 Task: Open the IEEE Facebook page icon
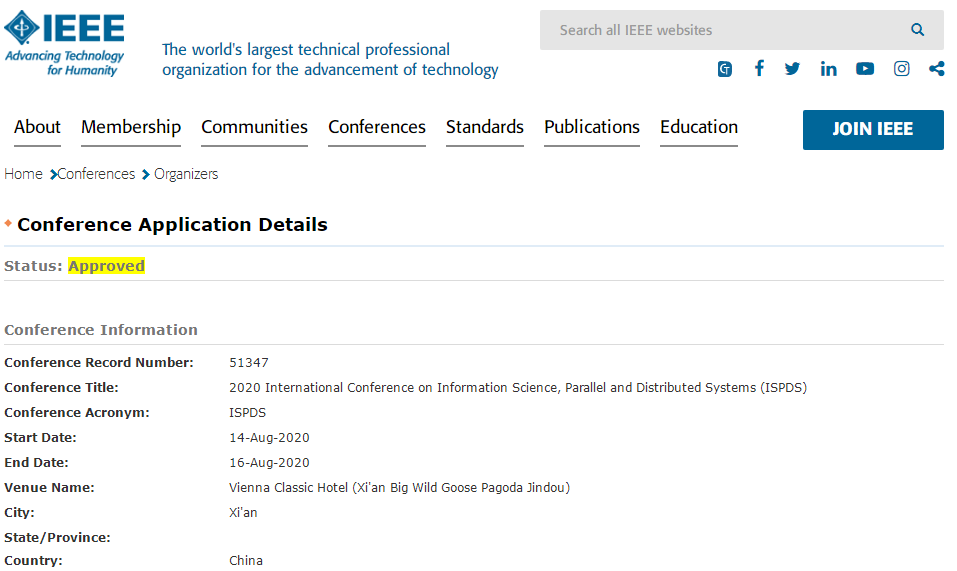click(x=759, y=68)
